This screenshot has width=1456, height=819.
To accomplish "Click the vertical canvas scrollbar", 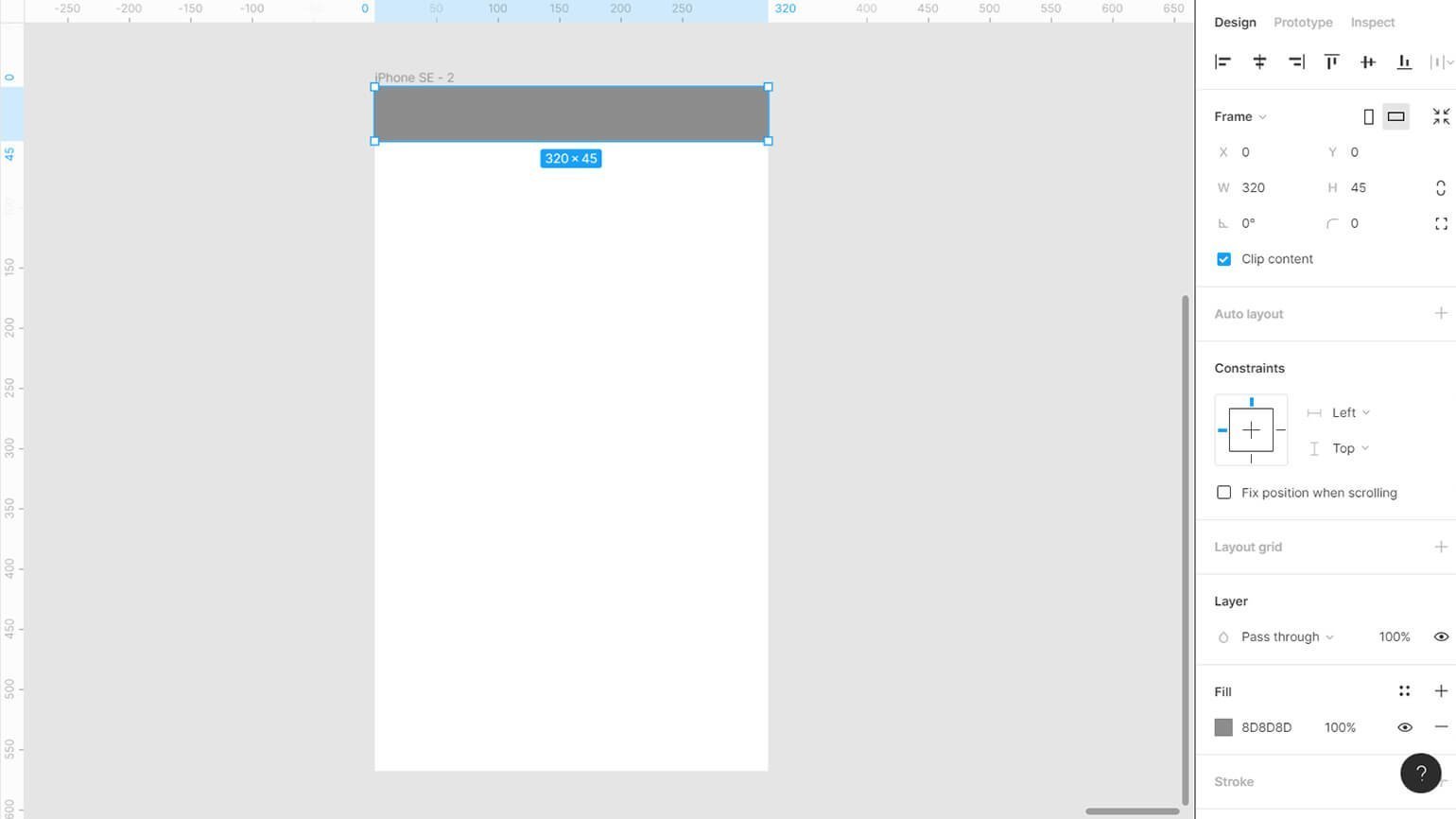I will tap(1186, 549).
